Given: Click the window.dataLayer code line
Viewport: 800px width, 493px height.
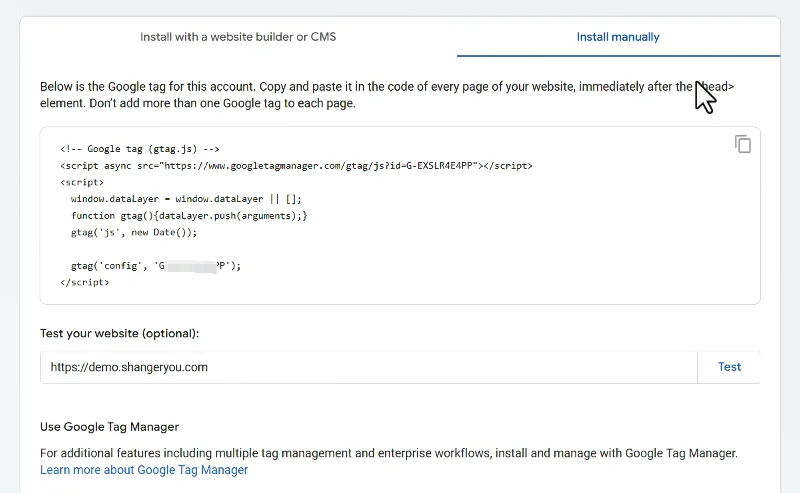Looking at the screenshot, I should 186,199.
